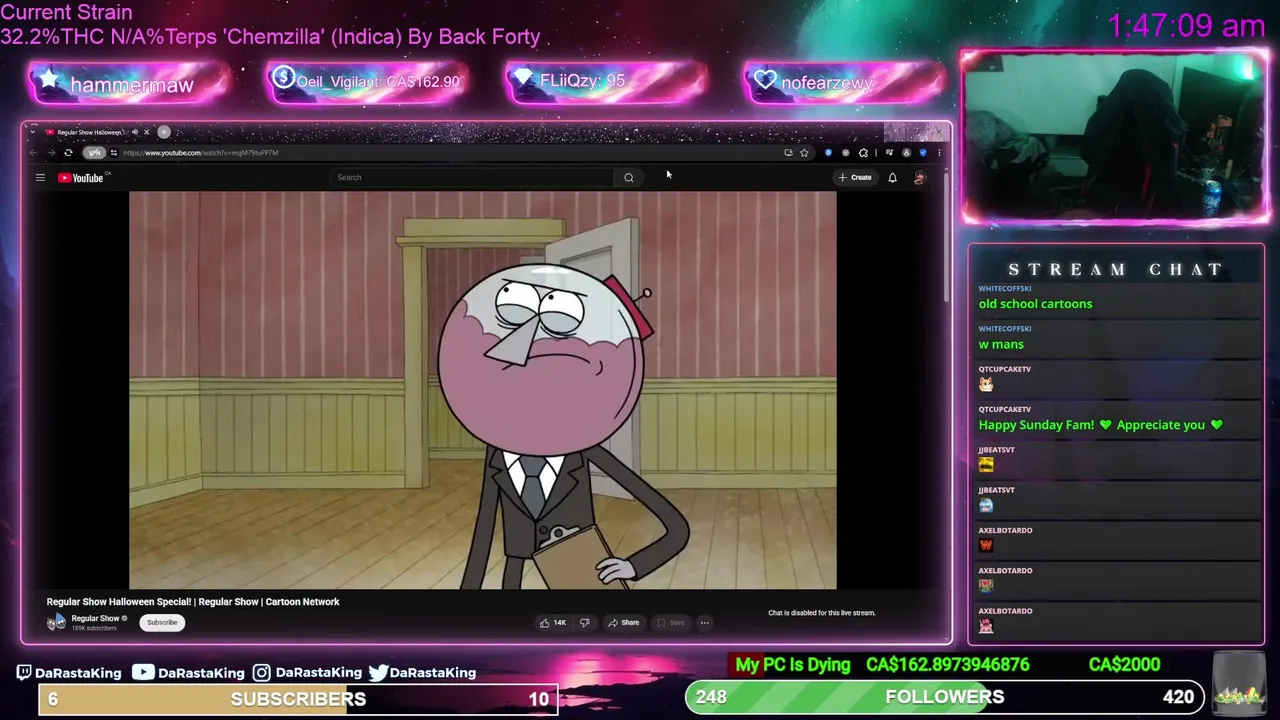
Task: Like the video with the thumbs up
Action: [553, 623]
